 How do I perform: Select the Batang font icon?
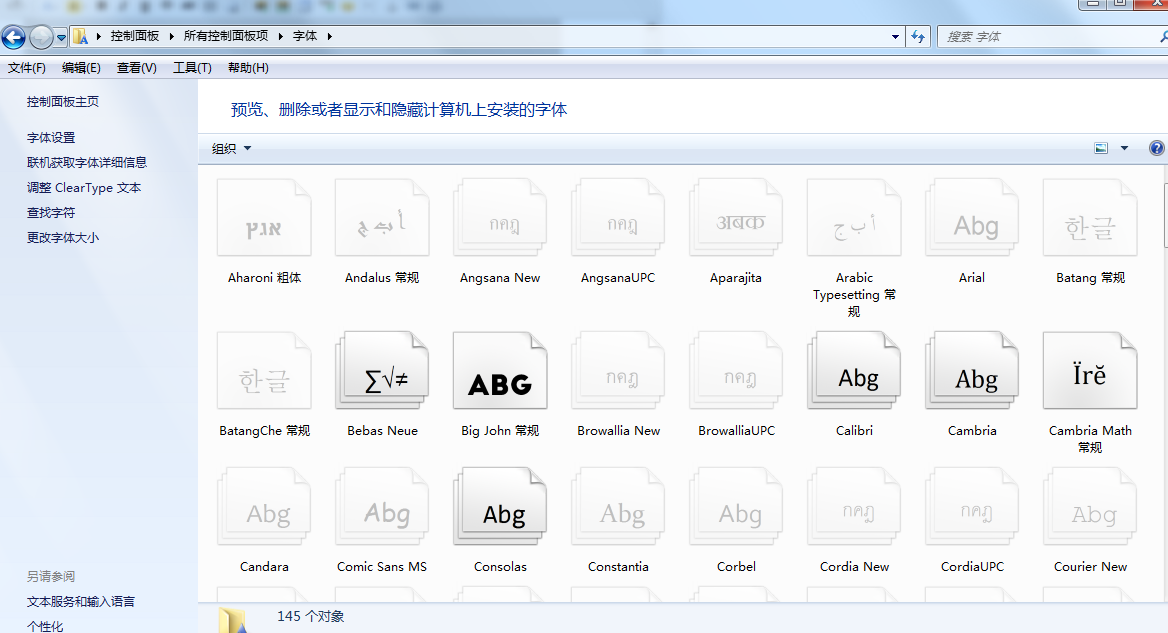(x=1091, y=217)
